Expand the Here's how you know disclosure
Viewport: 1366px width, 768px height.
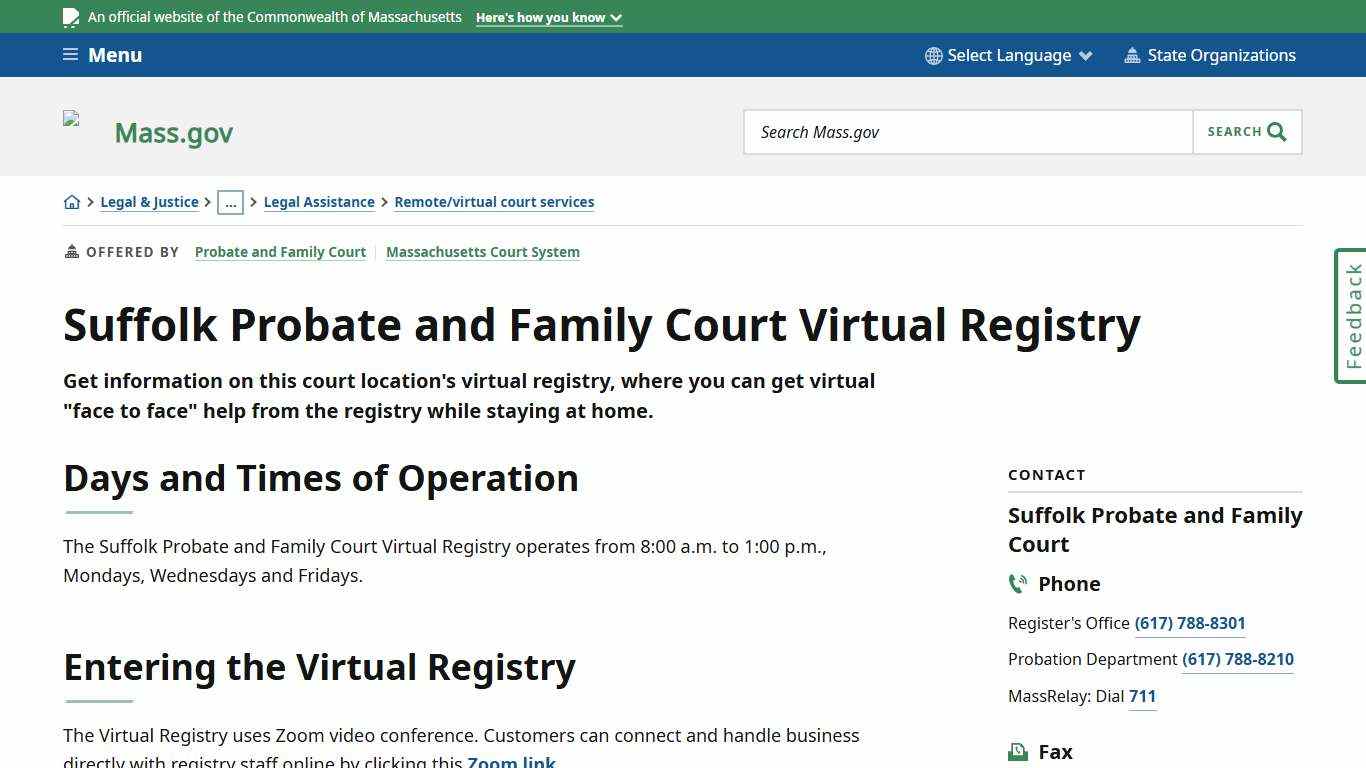(548, 17)
